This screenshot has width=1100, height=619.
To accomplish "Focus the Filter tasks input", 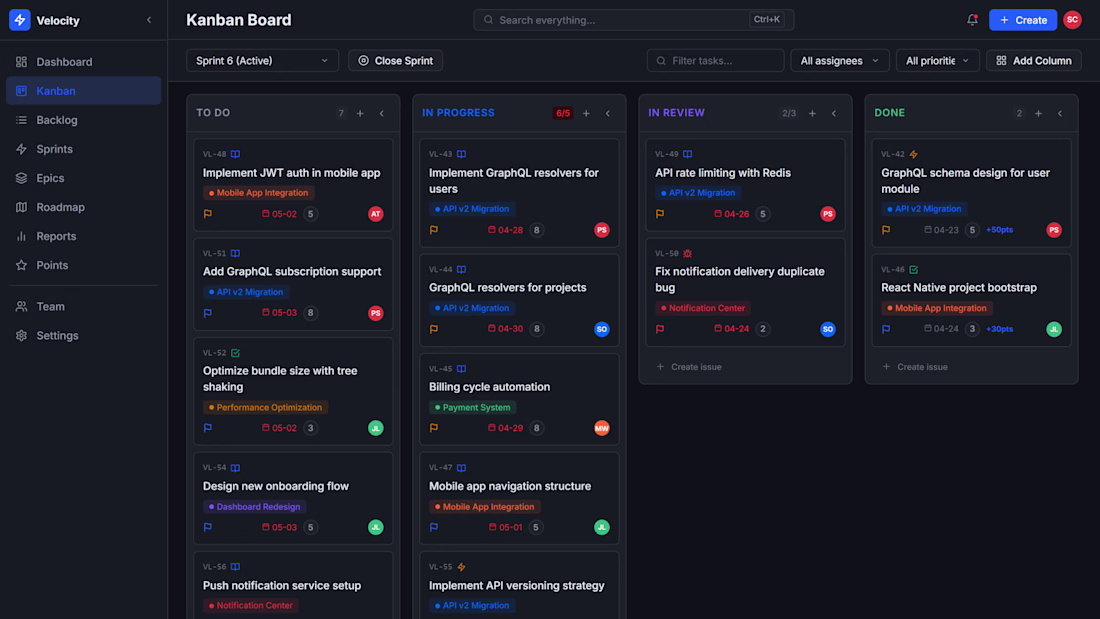I will point(716,60).
